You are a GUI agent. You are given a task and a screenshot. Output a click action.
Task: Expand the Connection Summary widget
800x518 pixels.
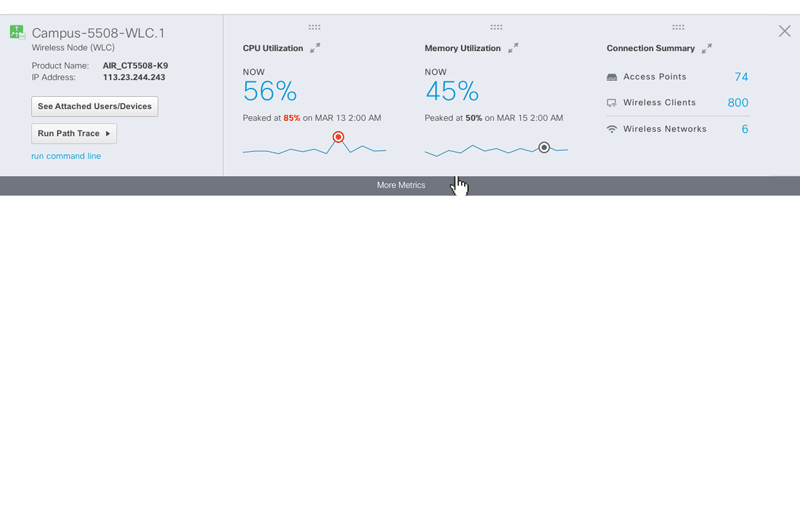coord(707,48)
